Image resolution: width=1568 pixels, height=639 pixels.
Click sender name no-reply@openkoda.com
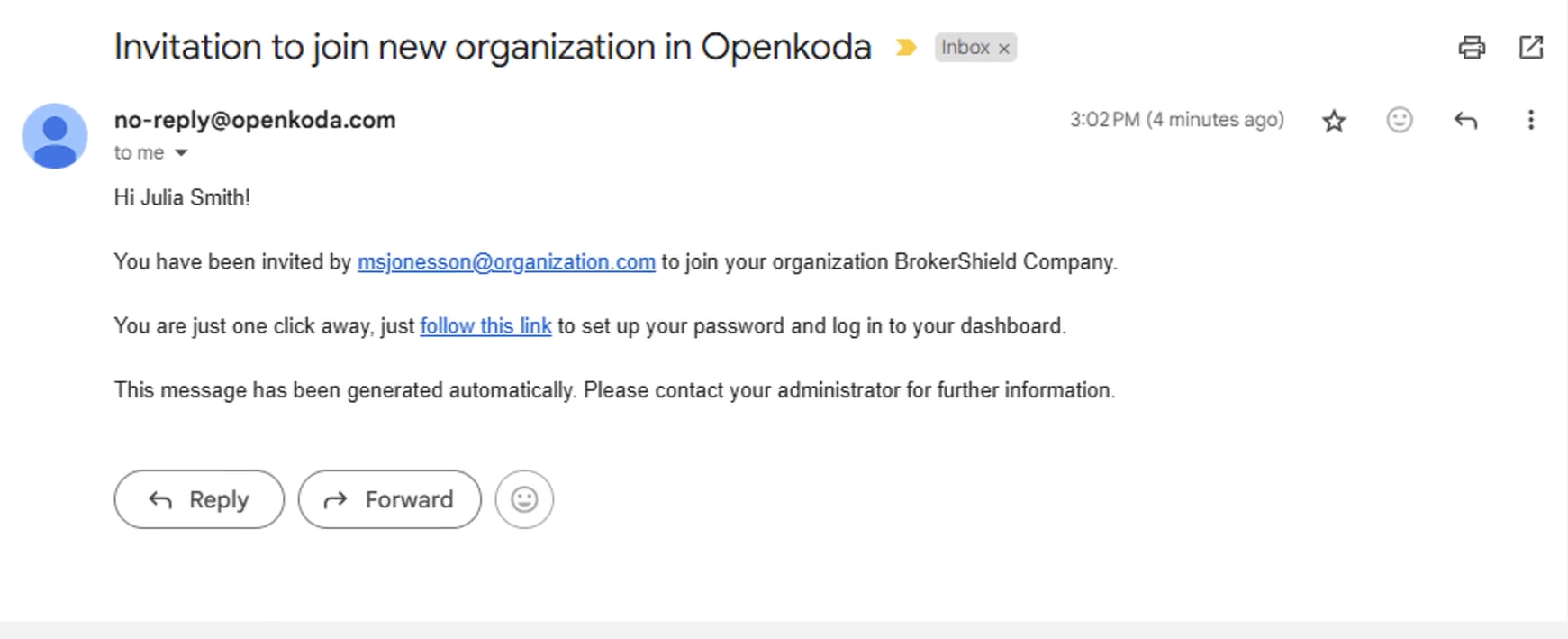pos(255,120)
